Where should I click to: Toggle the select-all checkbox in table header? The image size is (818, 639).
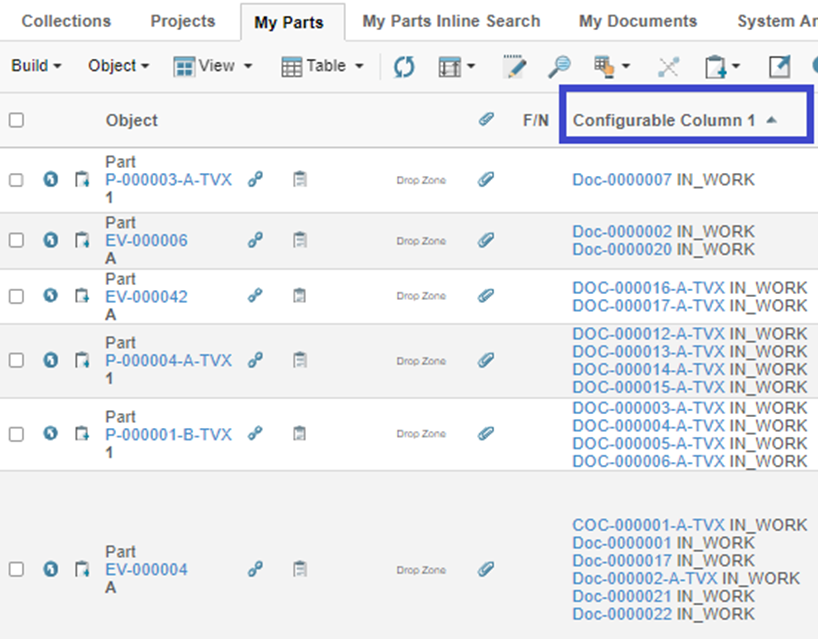(x=16, y=120)
